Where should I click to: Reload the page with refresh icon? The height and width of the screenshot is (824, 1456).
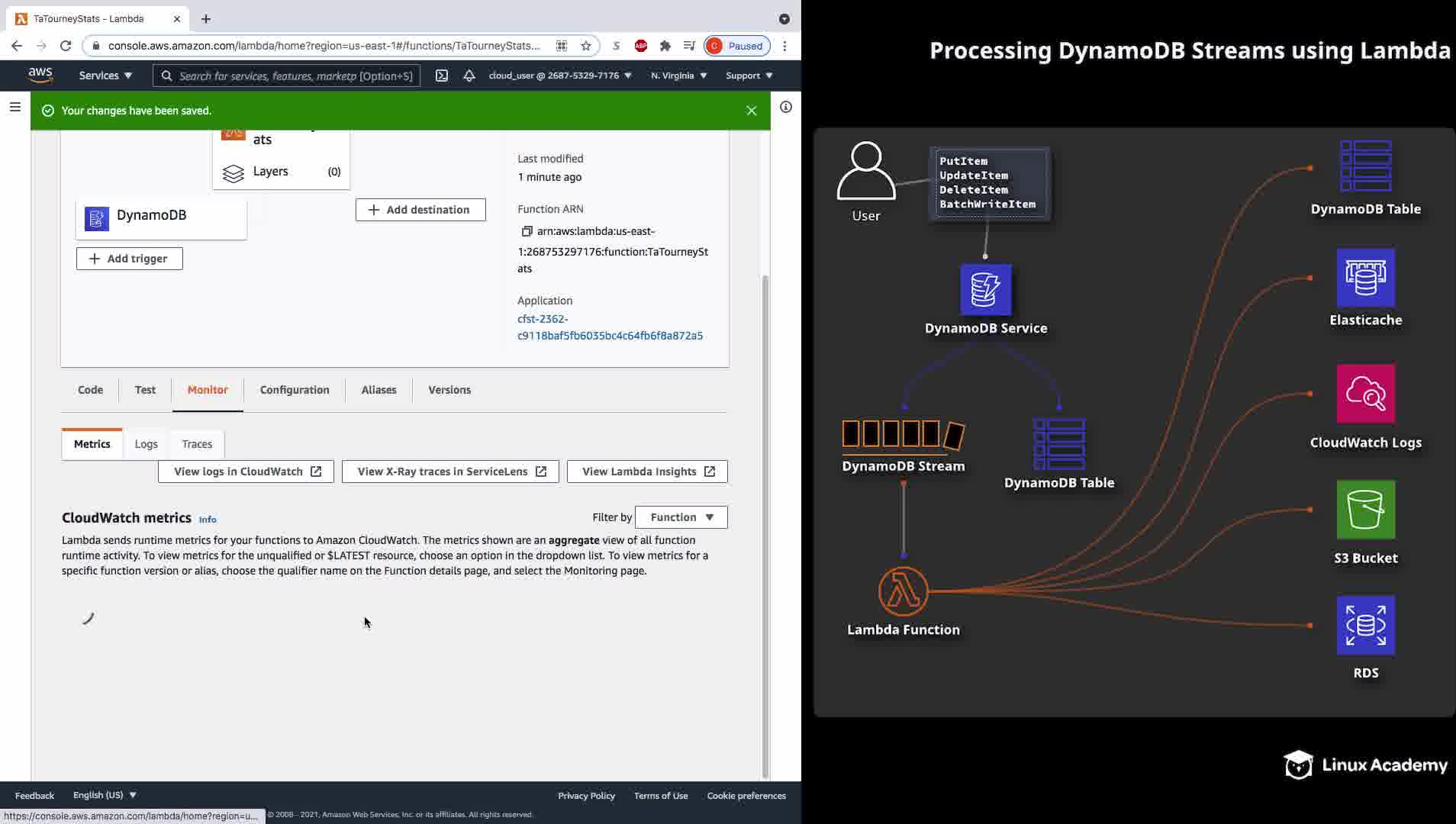66,46
